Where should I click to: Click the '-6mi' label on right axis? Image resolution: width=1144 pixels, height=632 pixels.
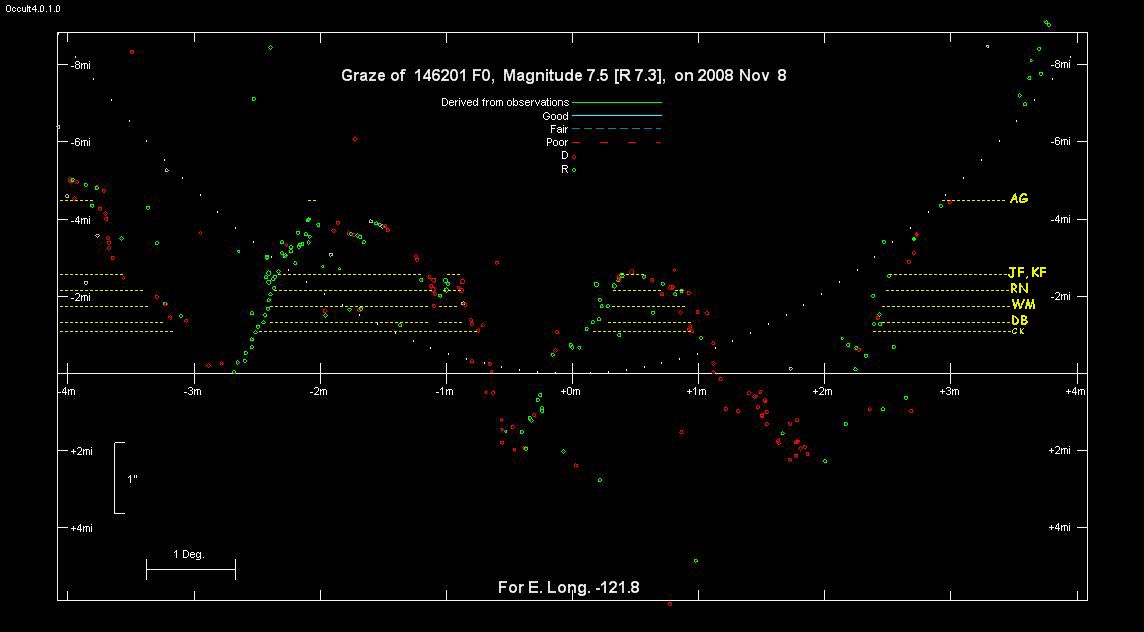(1059, 142)
